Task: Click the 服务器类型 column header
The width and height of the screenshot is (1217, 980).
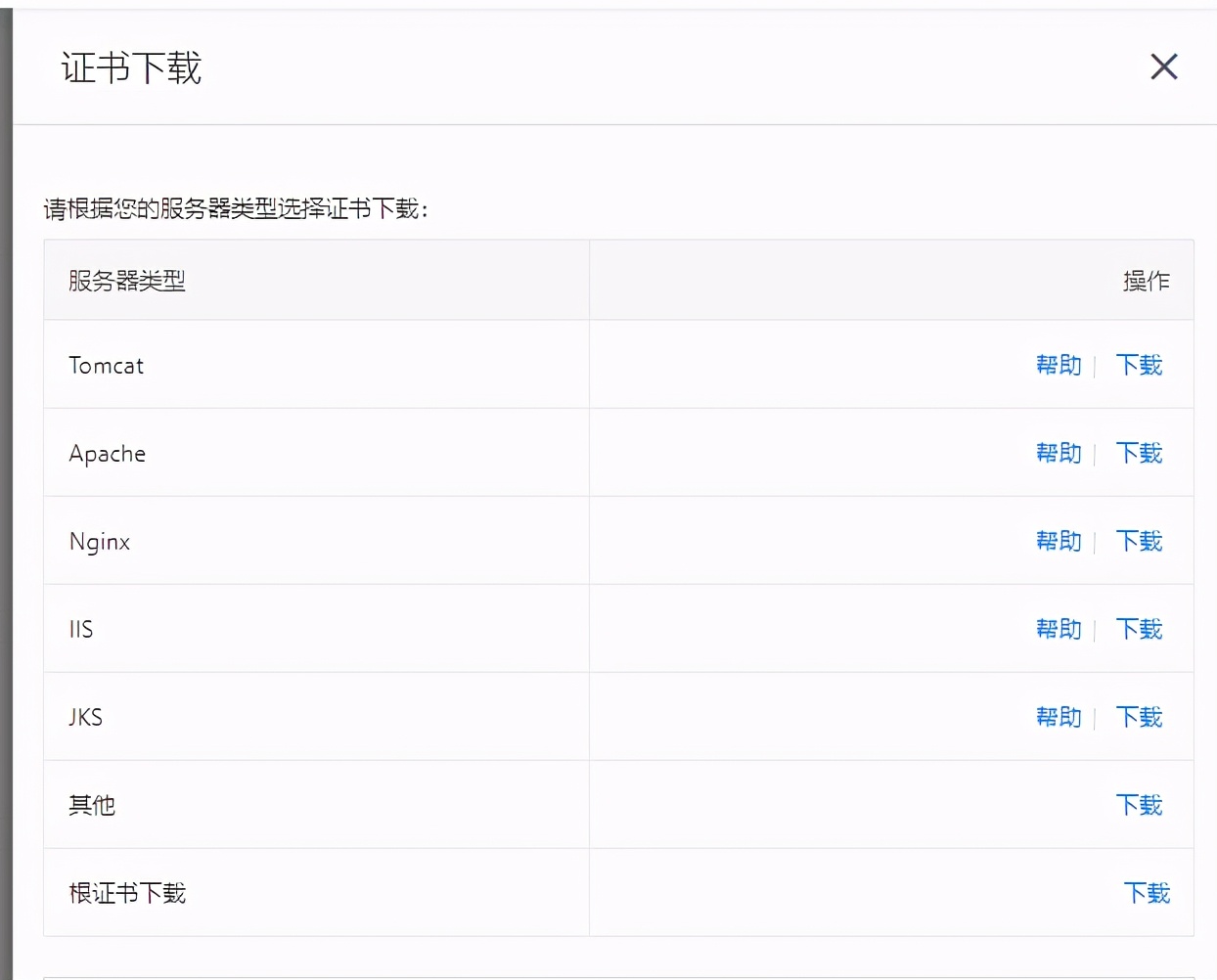Action: [x=126, y=280]
